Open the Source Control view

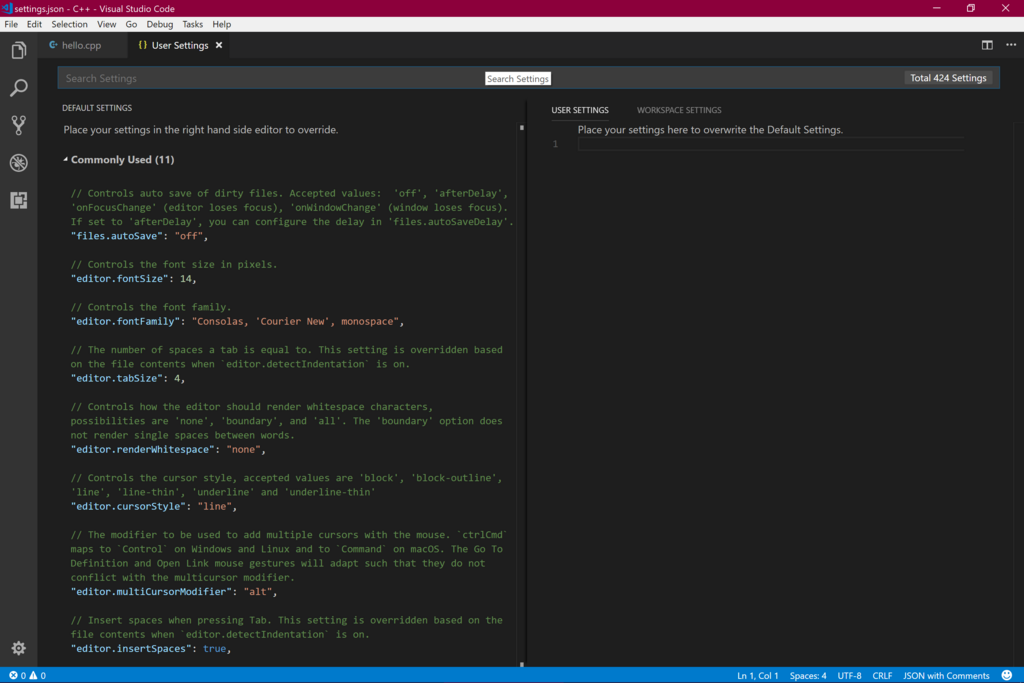click(x=19, y=125)
